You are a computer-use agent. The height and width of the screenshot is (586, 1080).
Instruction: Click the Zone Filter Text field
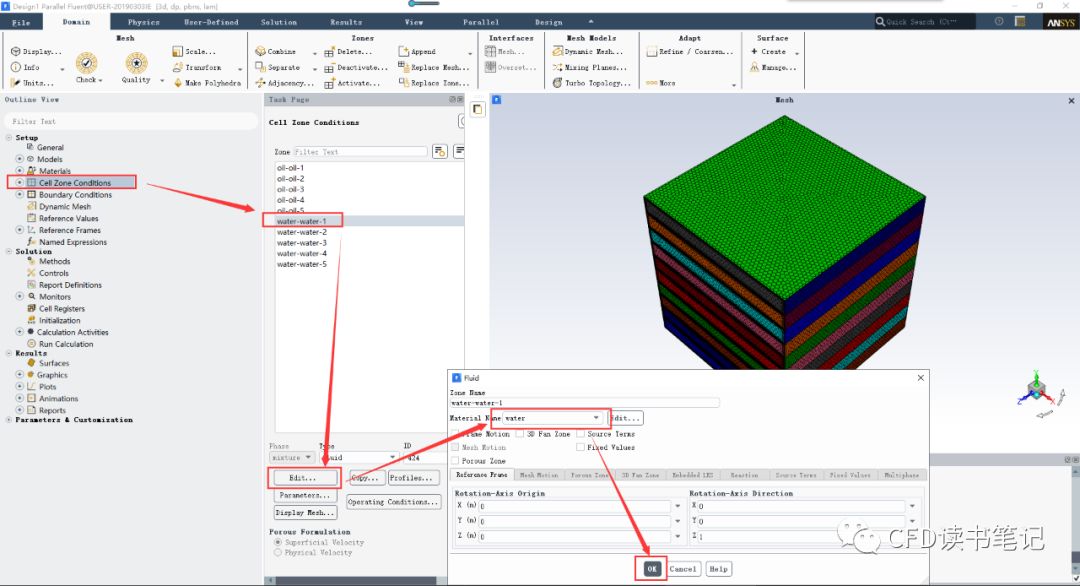click(360, 151)
